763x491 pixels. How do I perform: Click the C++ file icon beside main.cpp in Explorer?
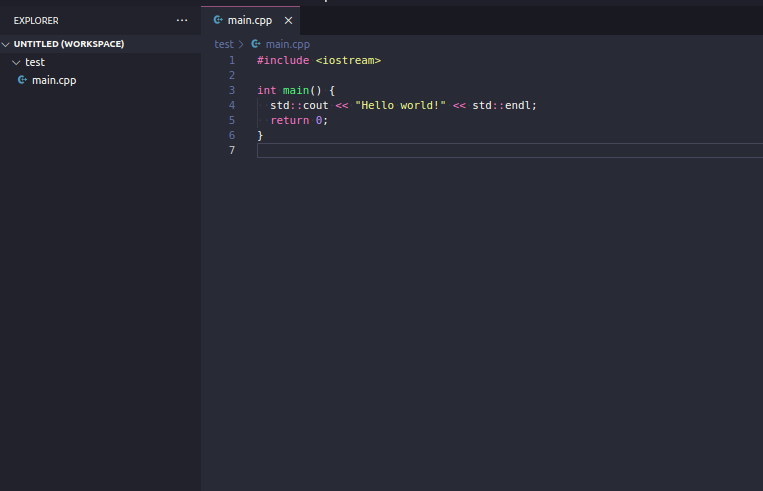click(x=22, y=80)
